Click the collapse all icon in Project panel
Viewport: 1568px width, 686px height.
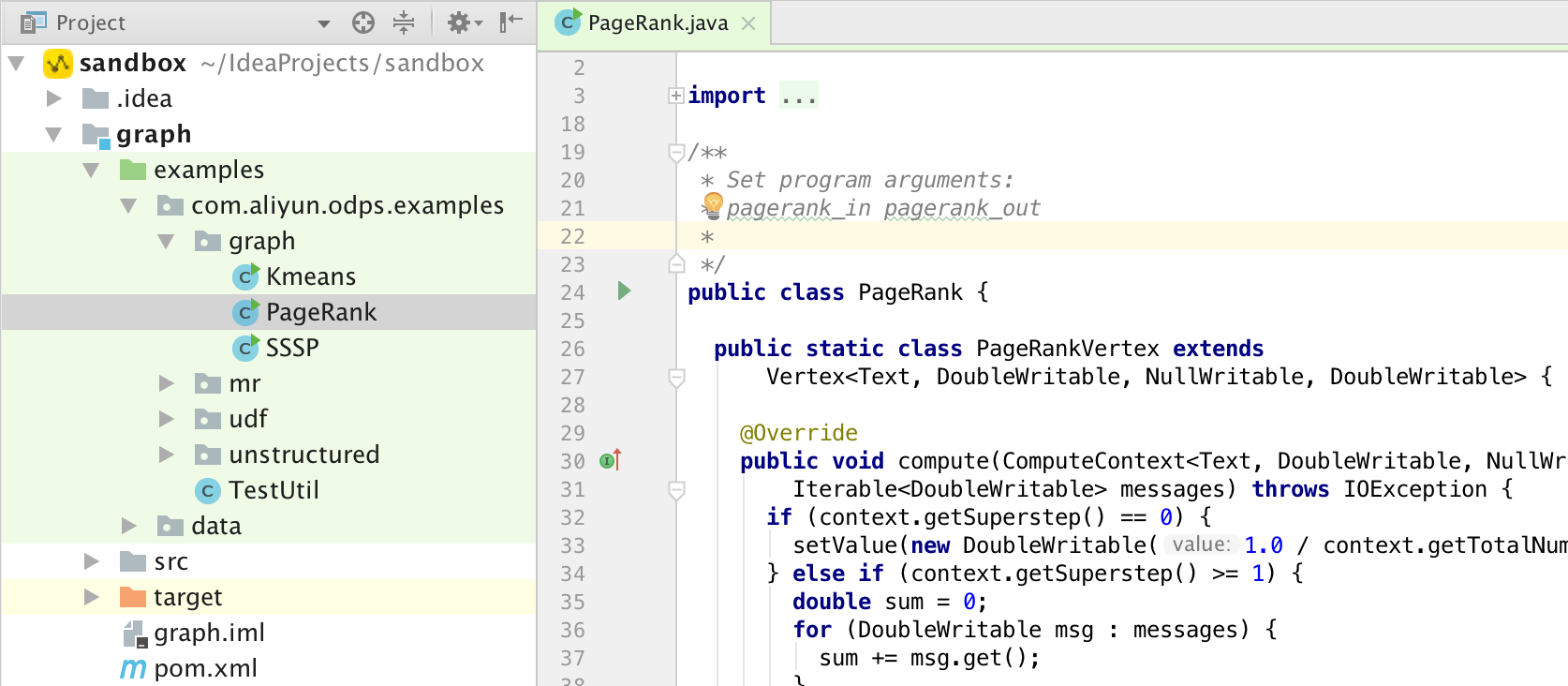coord(404,22)
